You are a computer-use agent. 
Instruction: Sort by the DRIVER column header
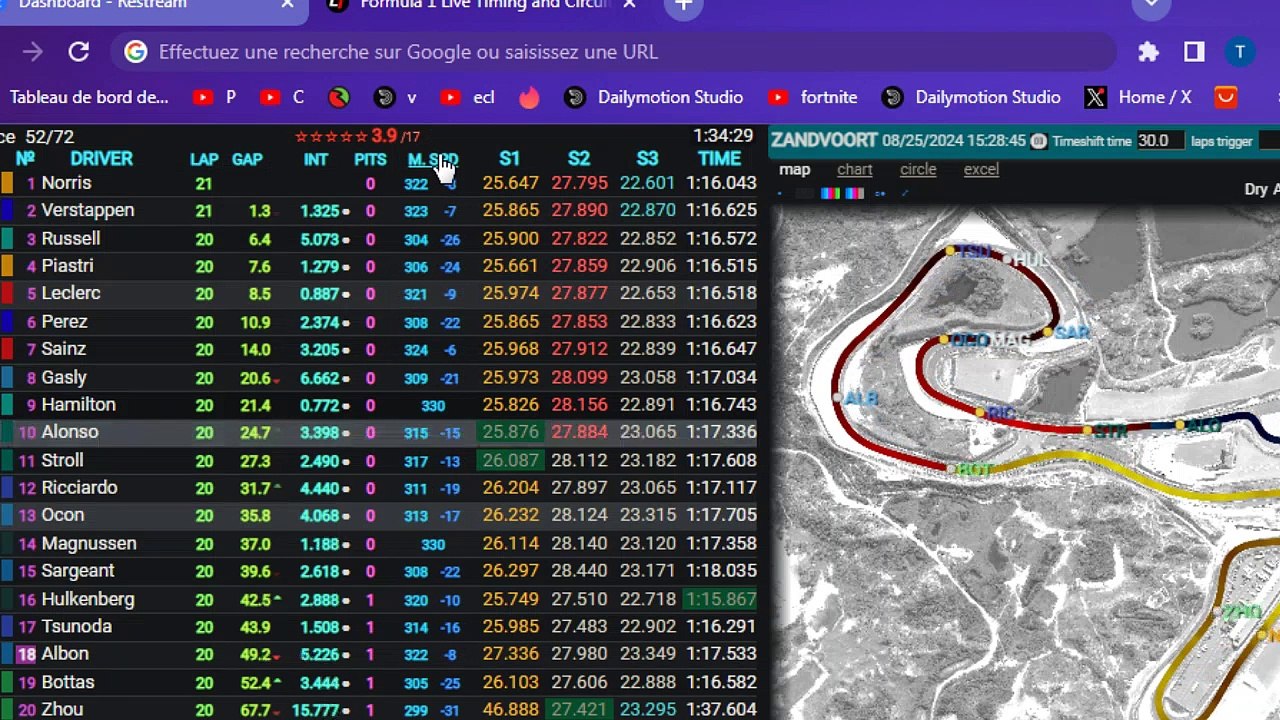point(101,159)
